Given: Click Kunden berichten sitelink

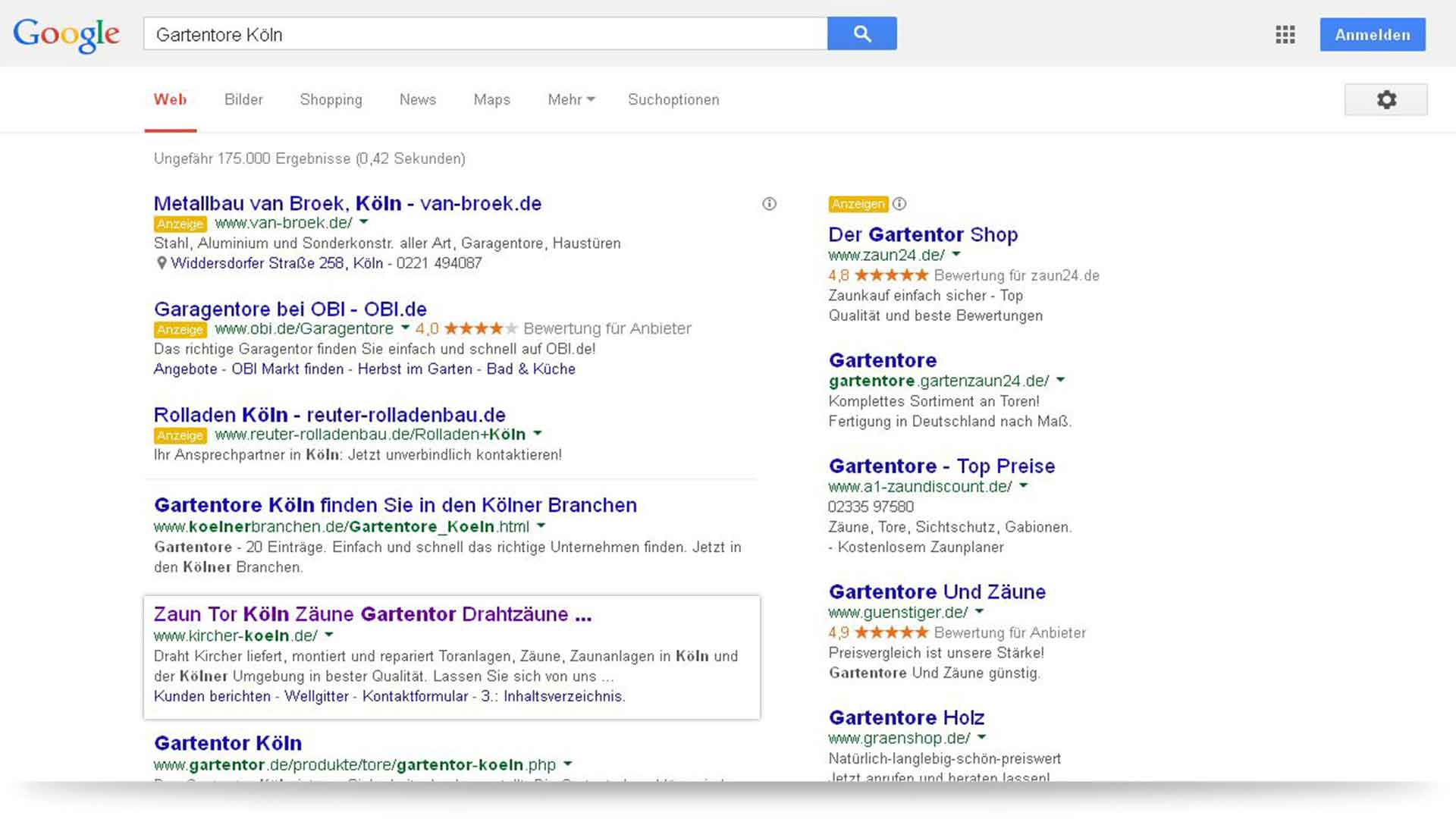Looking at the screenshot, I should click(x=212, y=696).
